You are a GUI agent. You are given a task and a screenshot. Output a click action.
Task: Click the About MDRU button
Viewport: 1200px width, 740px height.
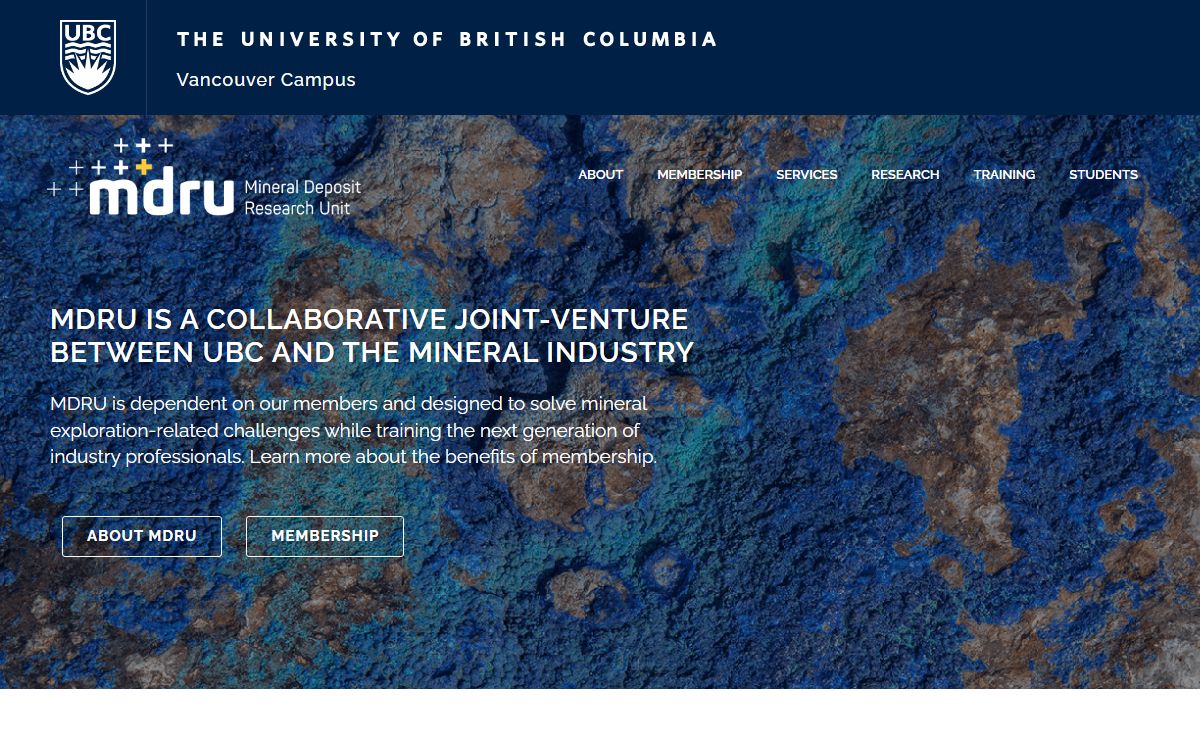pos(142,536)
